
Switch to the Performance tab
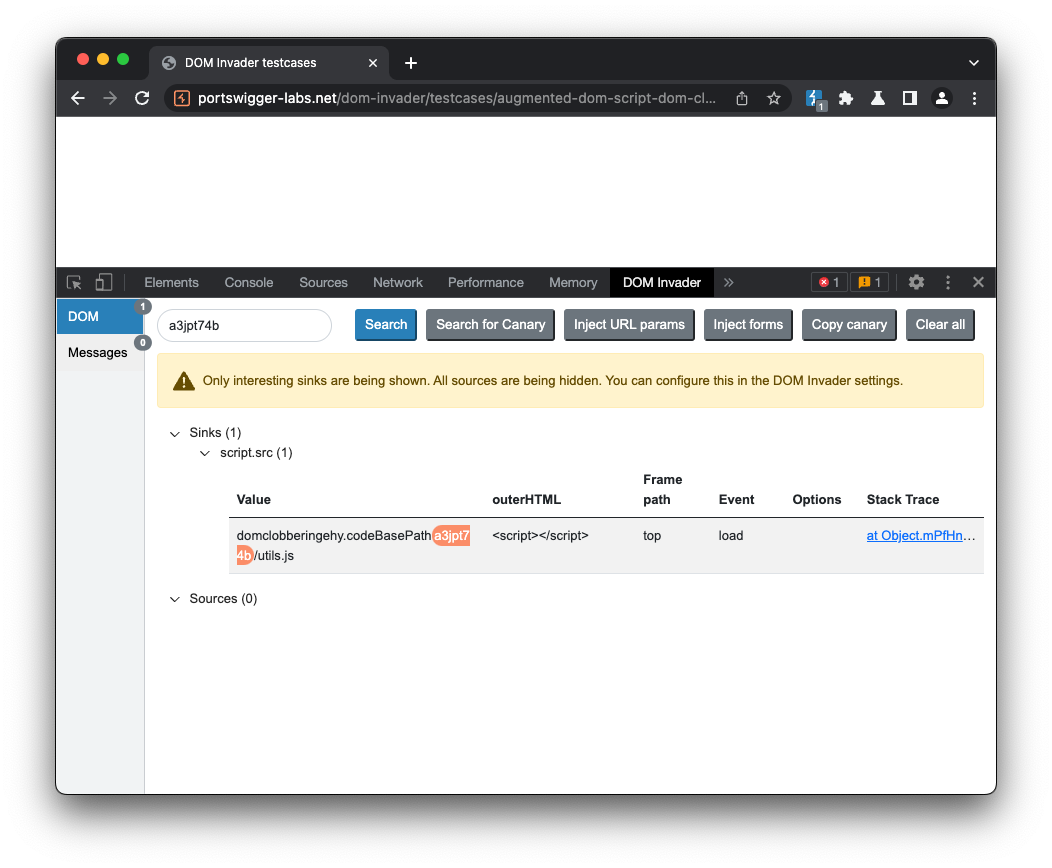tap(486, 282)
